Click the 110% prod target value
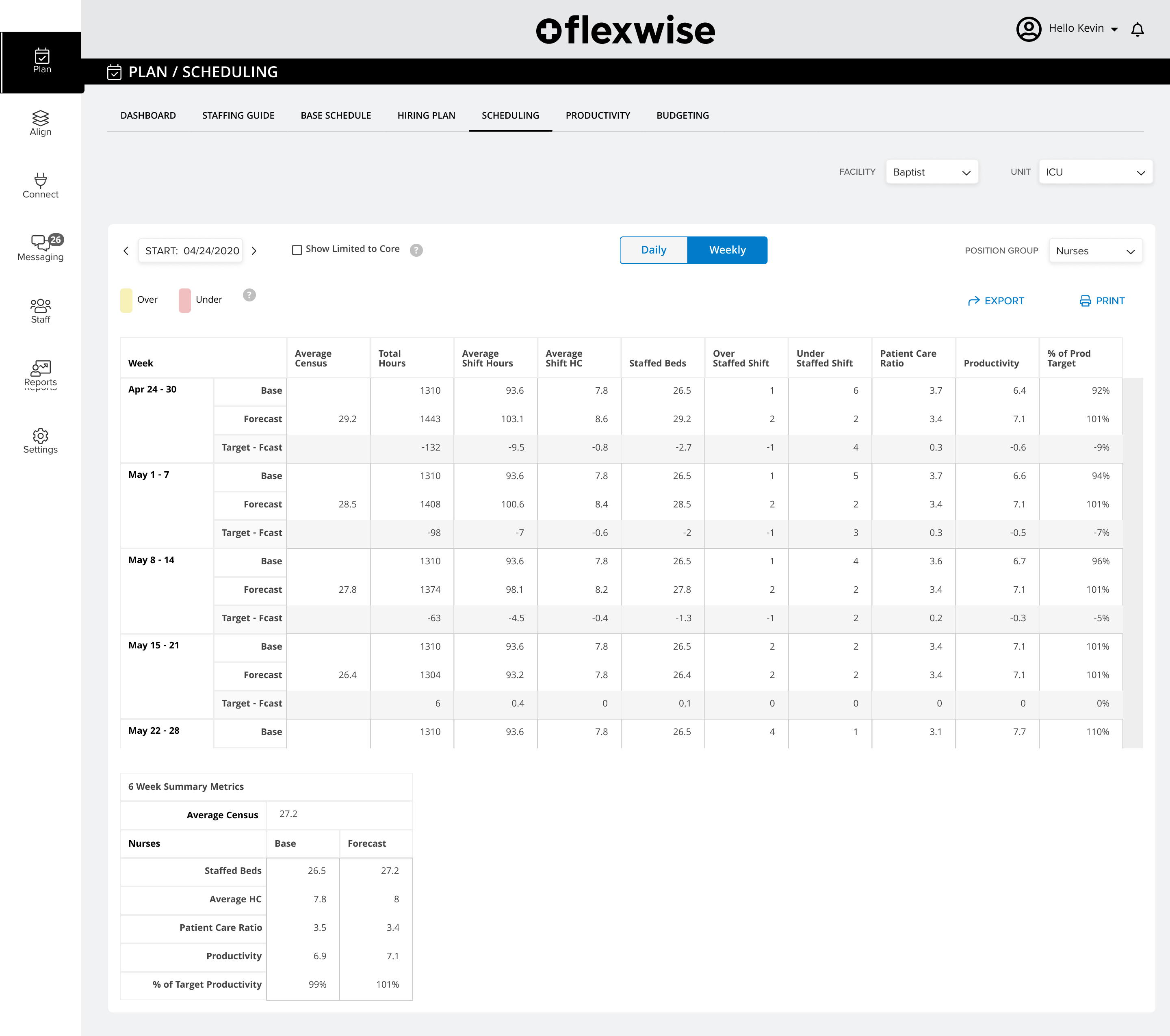 pos(1097,731)
